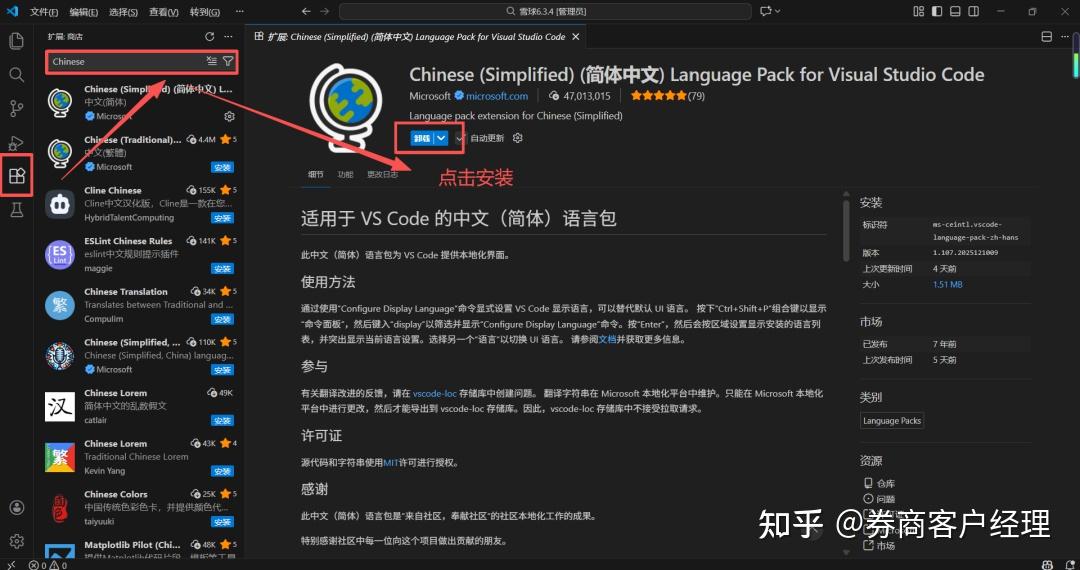Install Chinese Colors extension
Screen dimensions: 1080x570
click(x=222, y=522)
